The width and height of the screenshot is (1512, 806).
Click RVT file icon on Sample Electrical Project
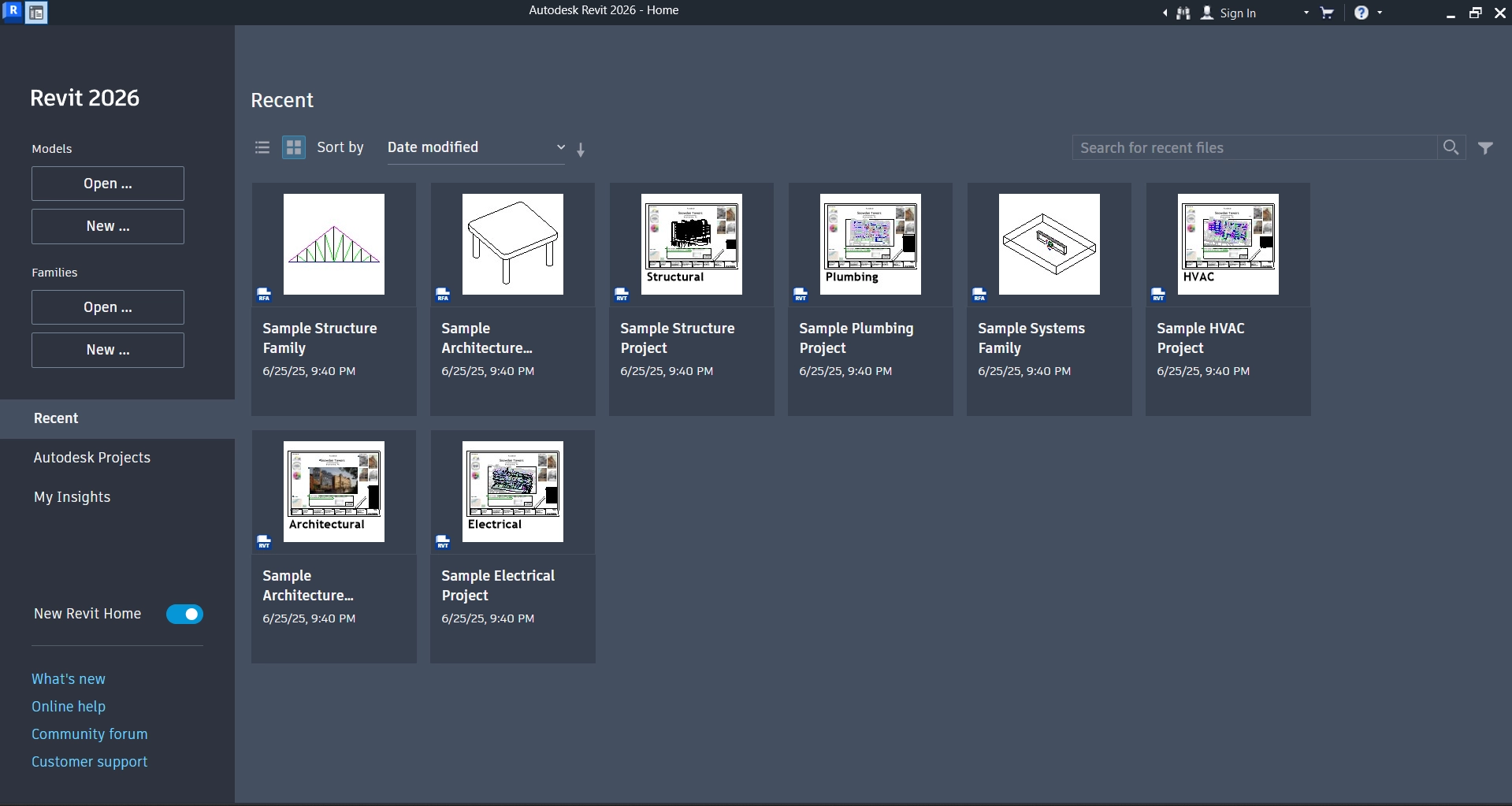pos(443,542)
